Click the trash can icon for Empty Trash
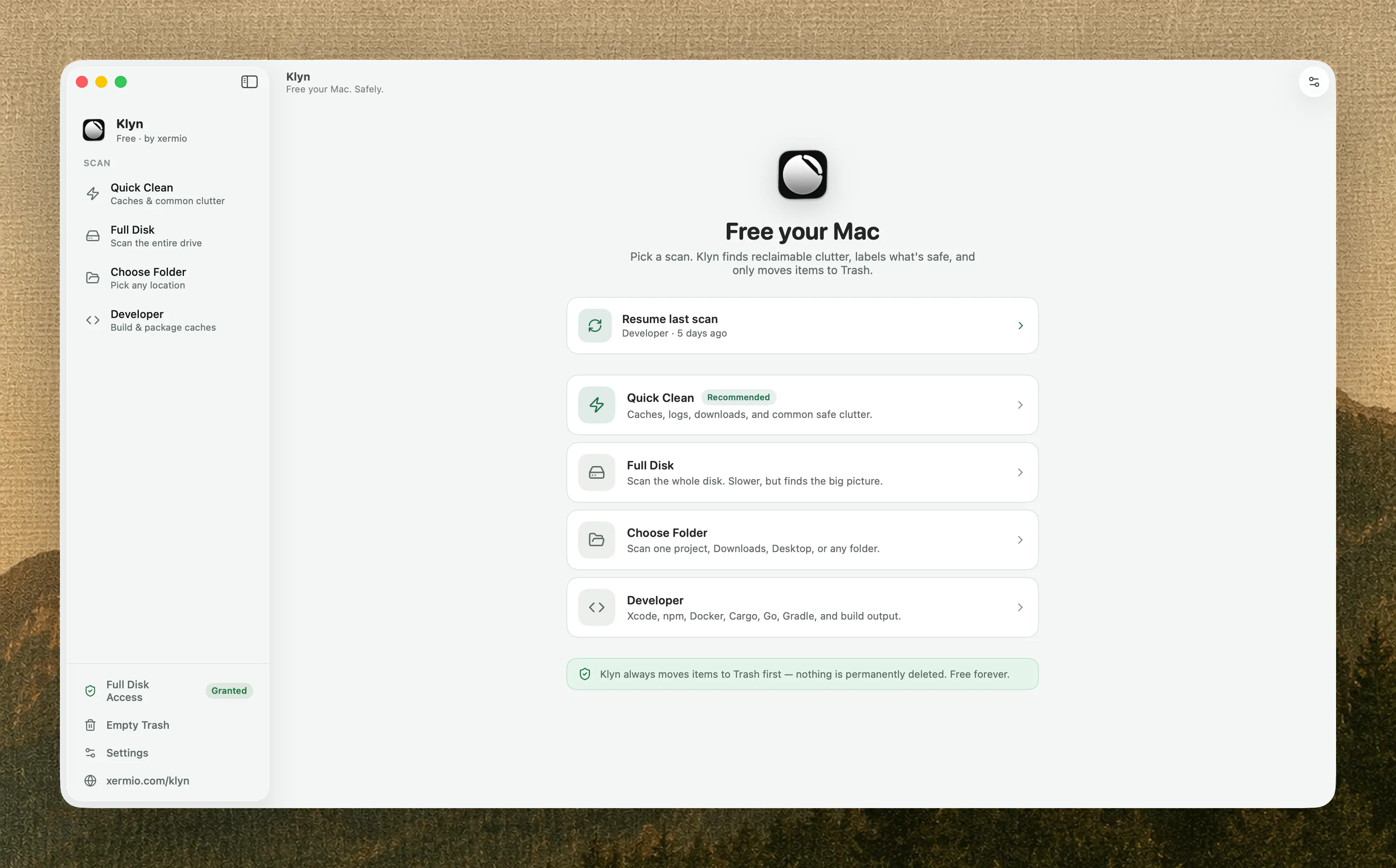The height and width of the screenshot is (868, 1396). [90, 725]
